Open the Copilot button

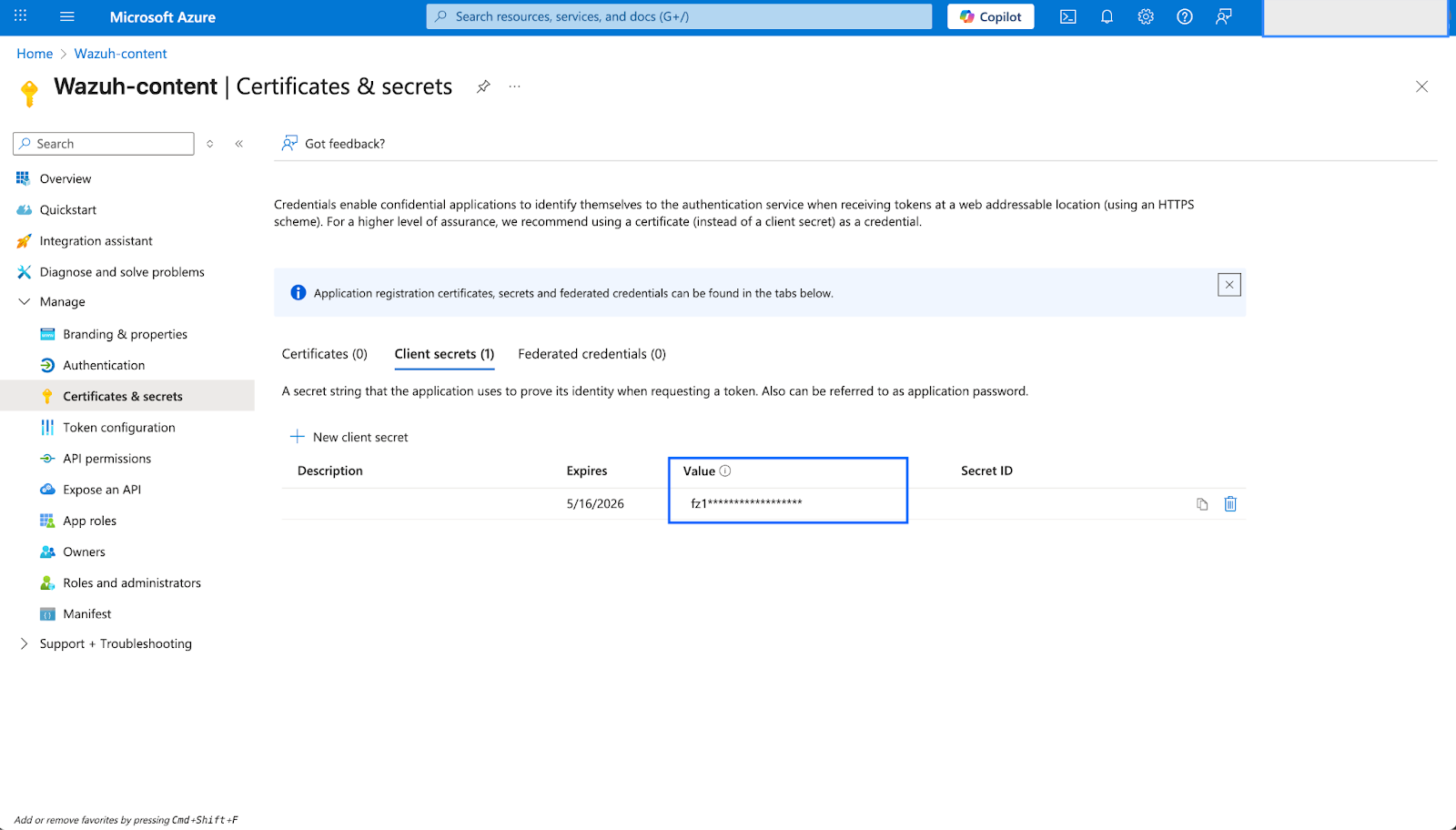[990, 16]
